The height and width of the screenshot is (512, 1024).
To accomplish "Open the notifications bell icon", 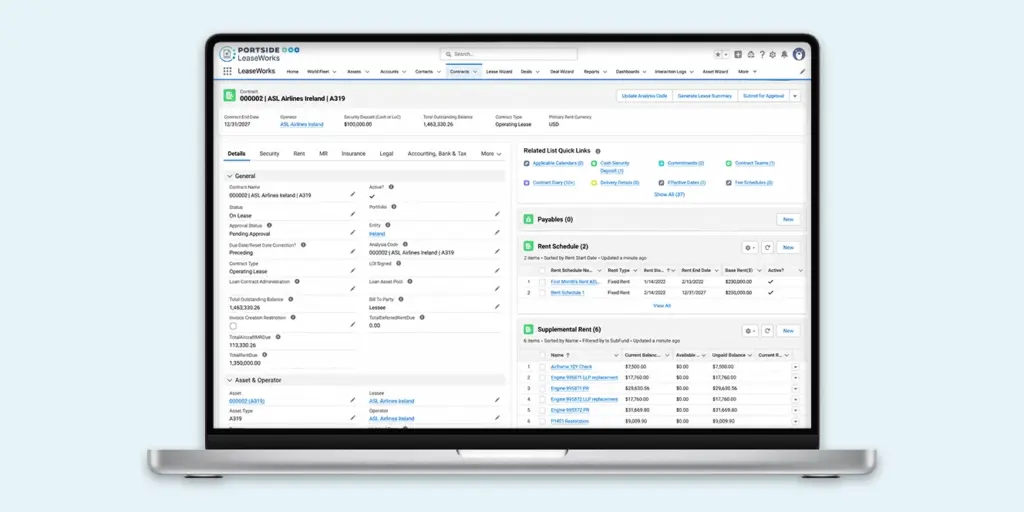I will (784, 54).
